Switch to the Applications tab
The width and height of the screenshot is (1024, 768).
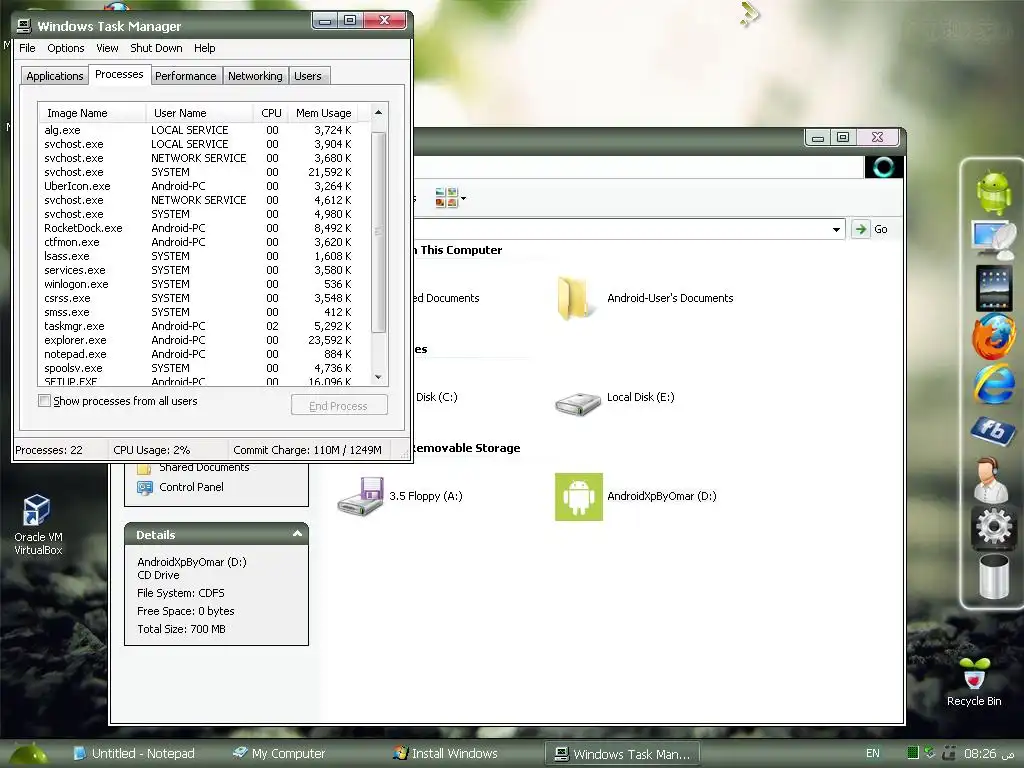[x=55, y=76]
